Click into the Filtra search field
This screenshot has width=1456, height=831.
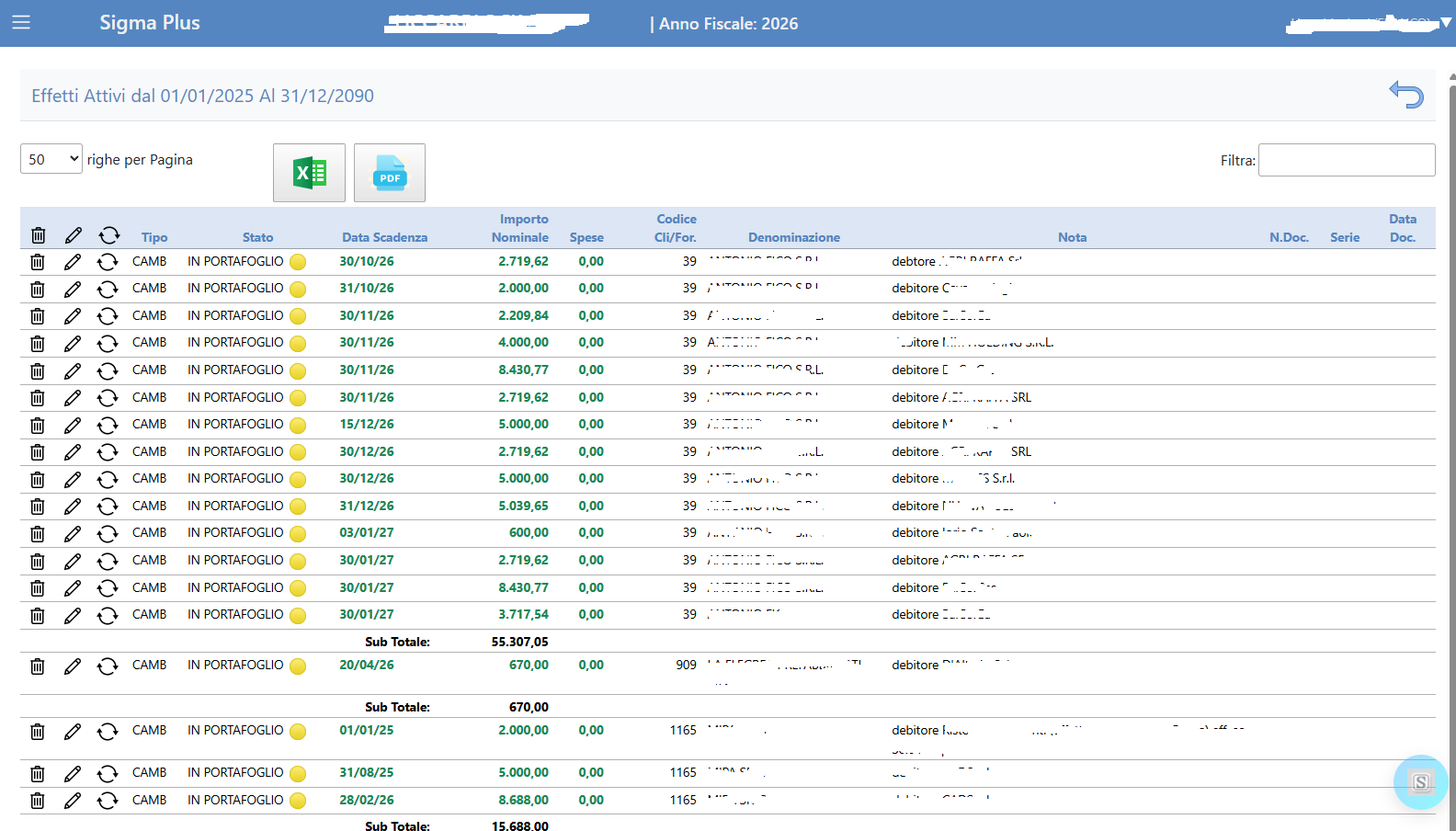tap(1346, 160)
